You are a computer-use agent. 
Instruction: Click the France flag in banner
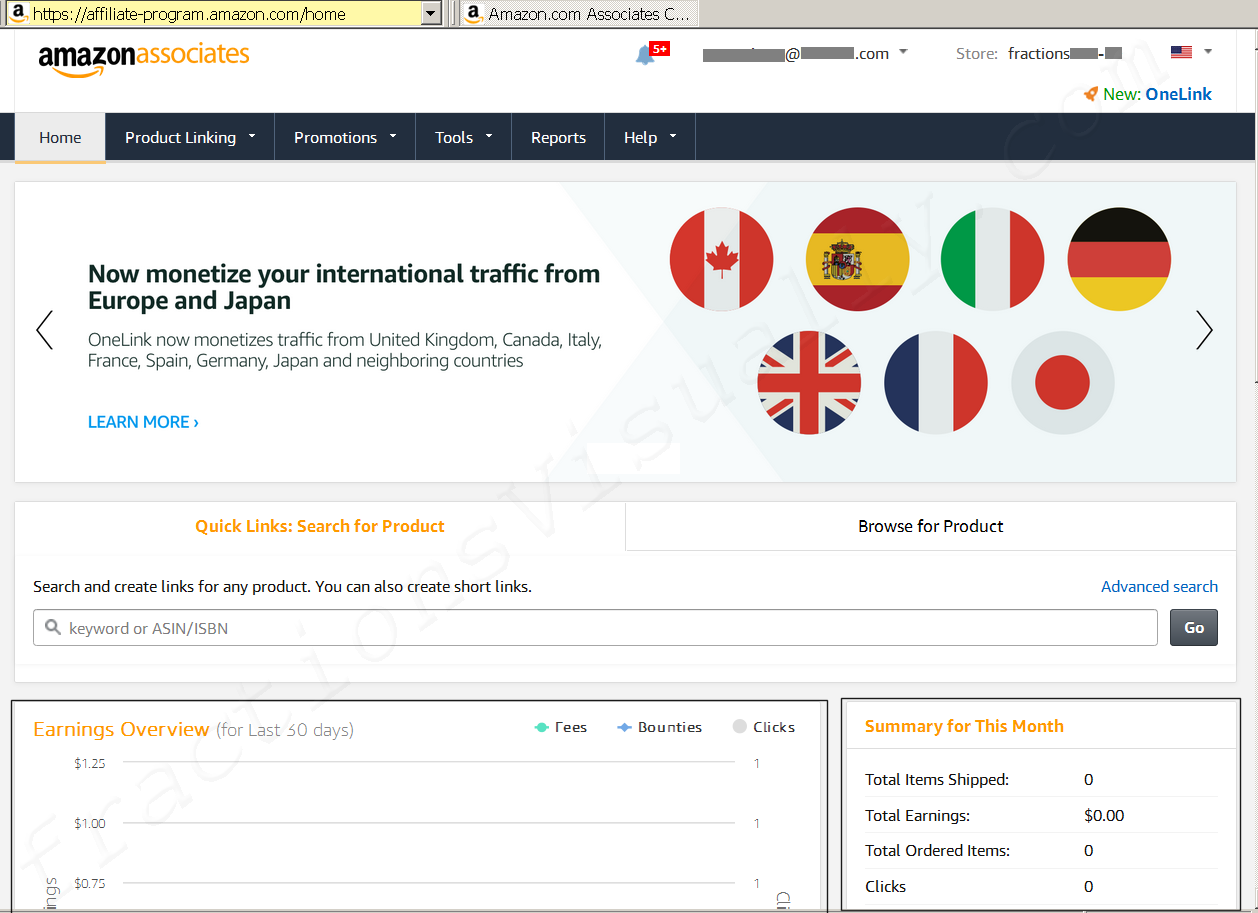pyautogui.click(x=936, y=383)
